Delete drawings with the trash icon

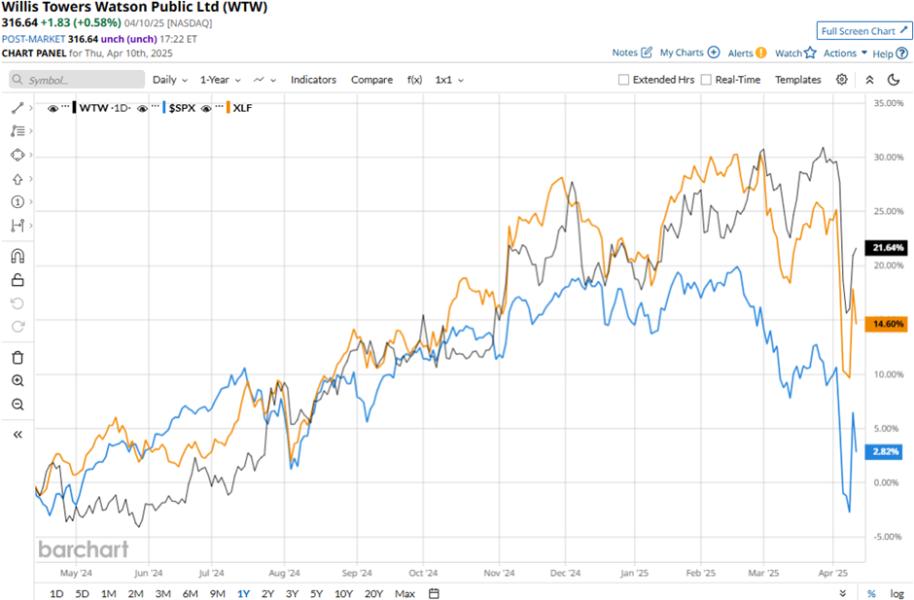[x=17, y=357]
